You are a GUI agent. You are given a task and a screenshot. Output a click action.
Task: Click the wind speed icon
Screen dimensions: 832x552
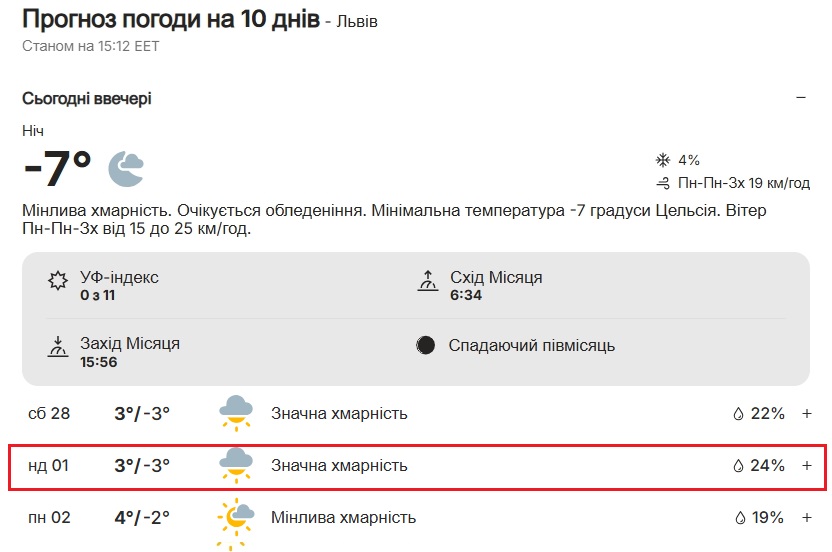[662, 183]
